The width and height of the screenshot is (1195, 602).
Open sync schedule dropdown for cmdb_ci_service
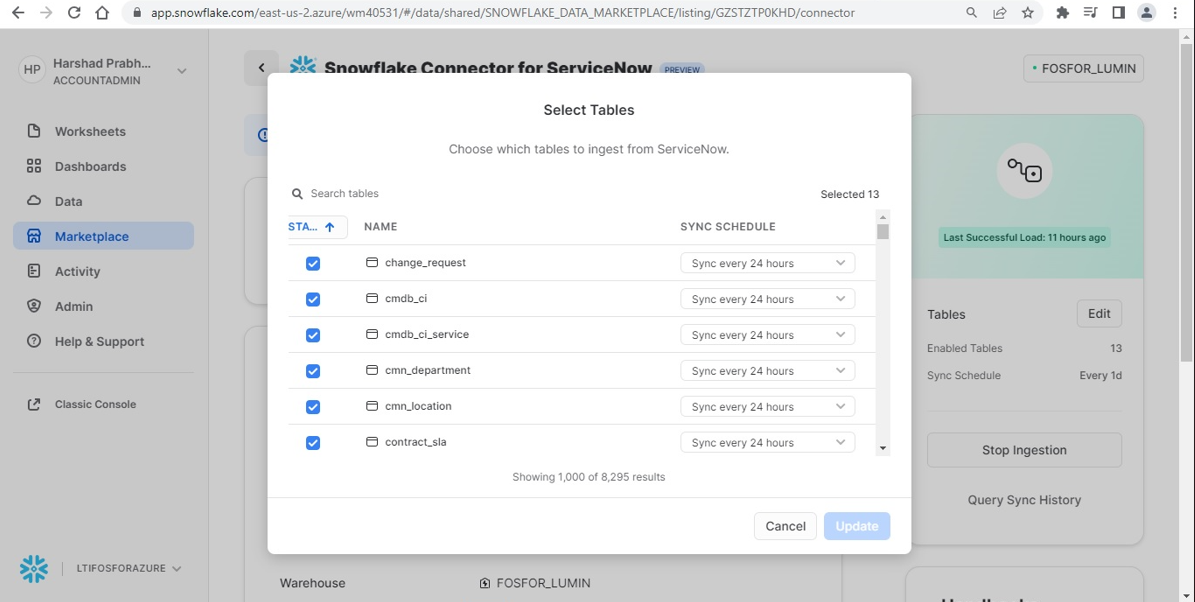pos(767,335)
